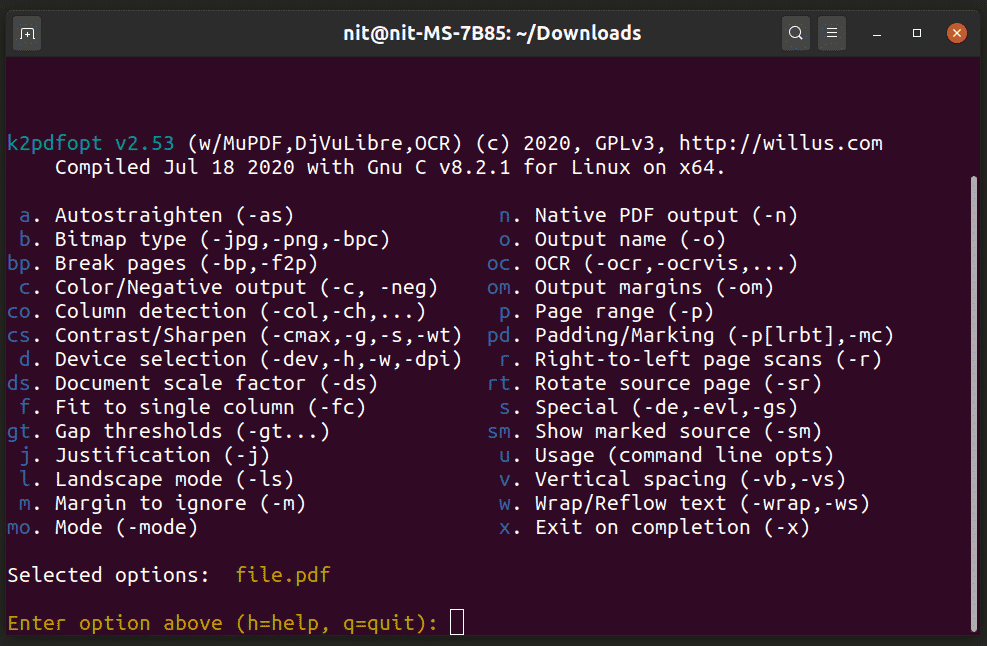The image size is (987, 646).
Task: Click the Native PDF output (-n) entry
Action: (x=666, y=215)
